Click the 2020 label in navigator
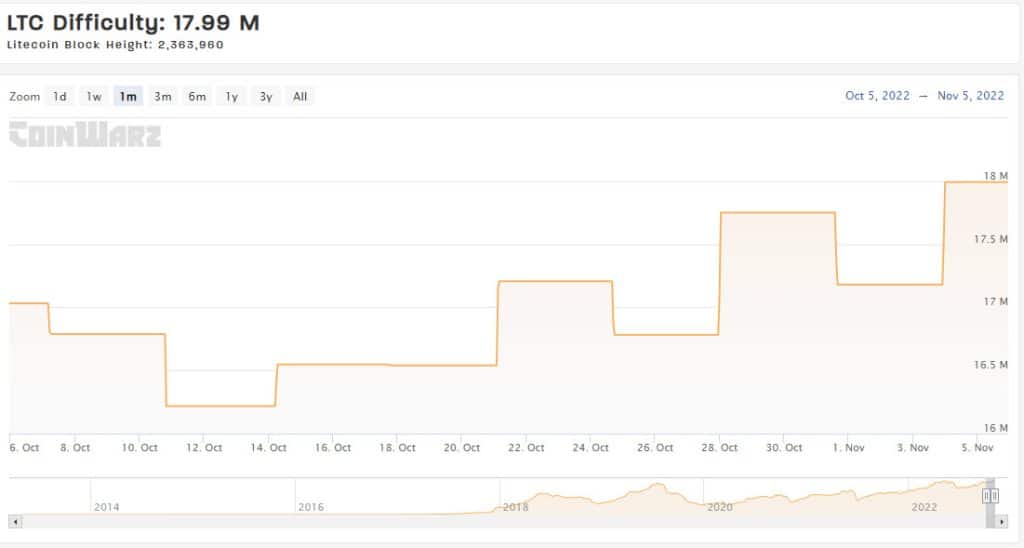This screenshot has height=548, width=1024. (x=720, y=507)
